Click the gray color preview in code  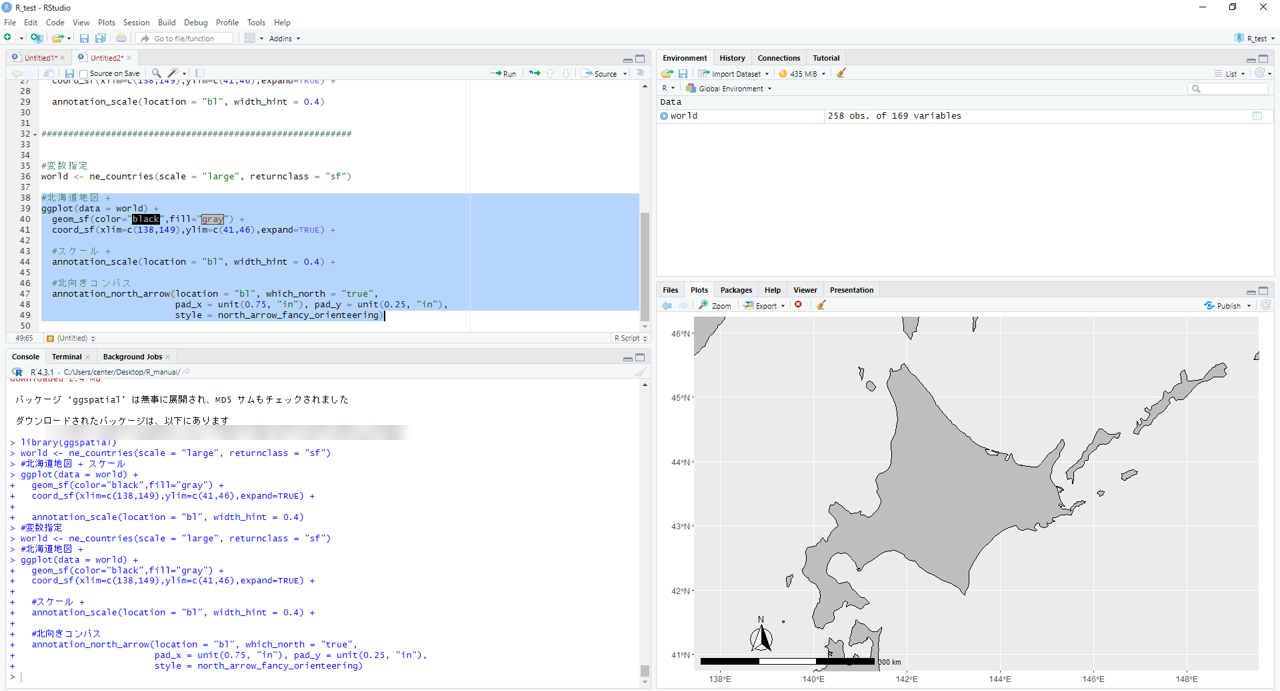tap(212, 219)
